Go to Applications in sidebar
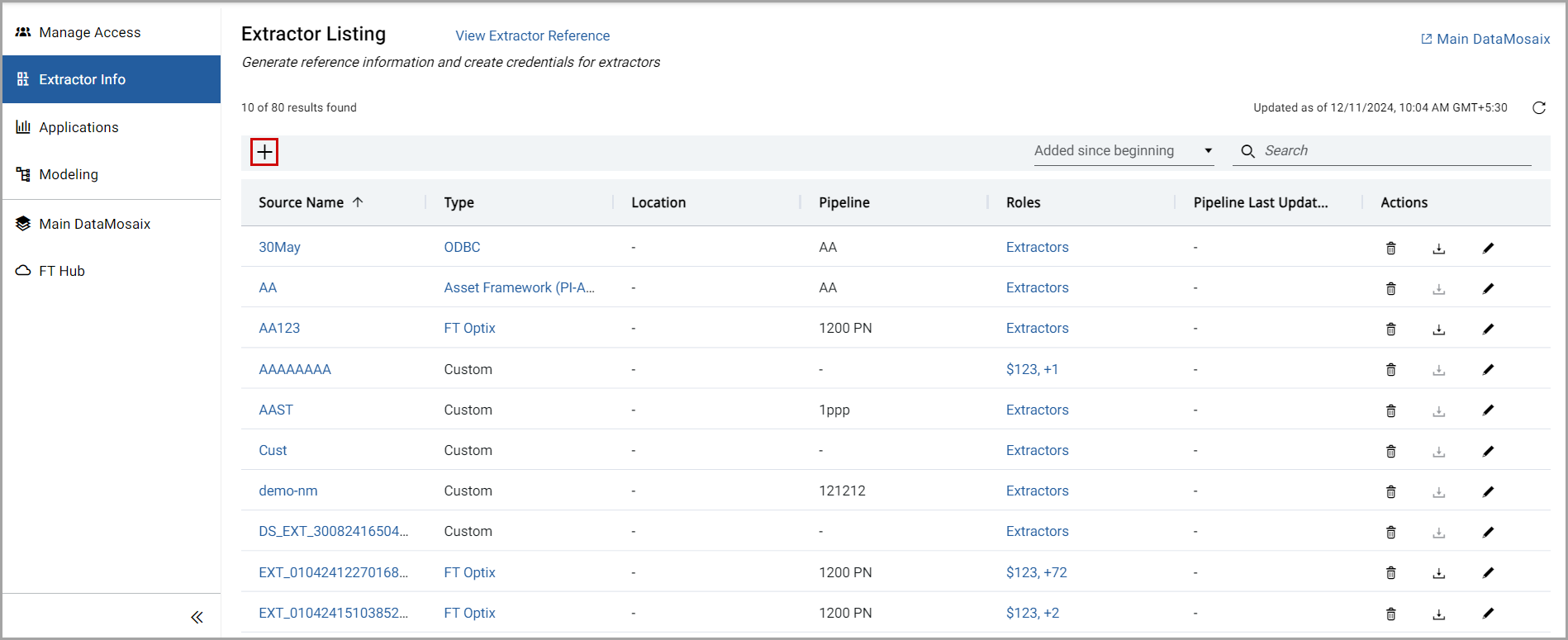 tap(78, 127)
